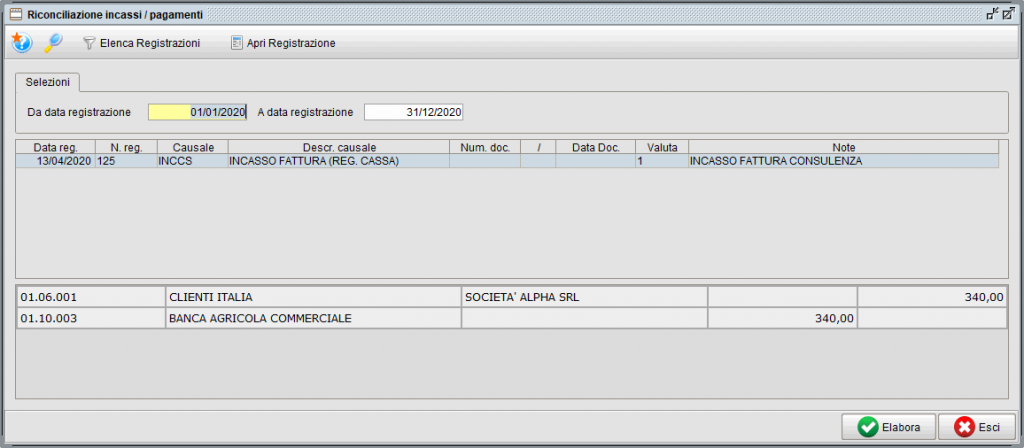This screenshot has height=448, width=1024.
Task: Switch to the Selezioni tab
Action: [48, 82]
